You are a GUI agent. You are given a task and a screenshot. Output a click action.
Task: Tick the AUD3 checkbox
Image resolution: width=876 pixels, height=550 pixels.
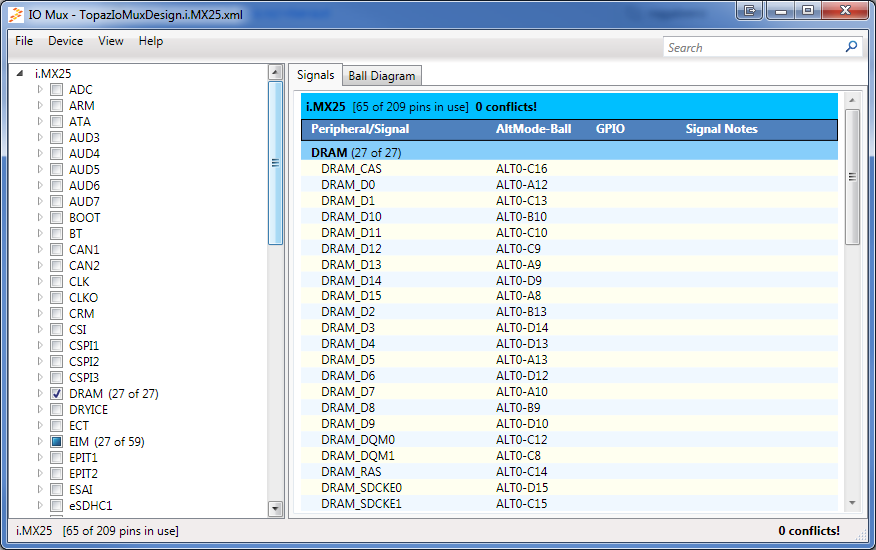56,138
